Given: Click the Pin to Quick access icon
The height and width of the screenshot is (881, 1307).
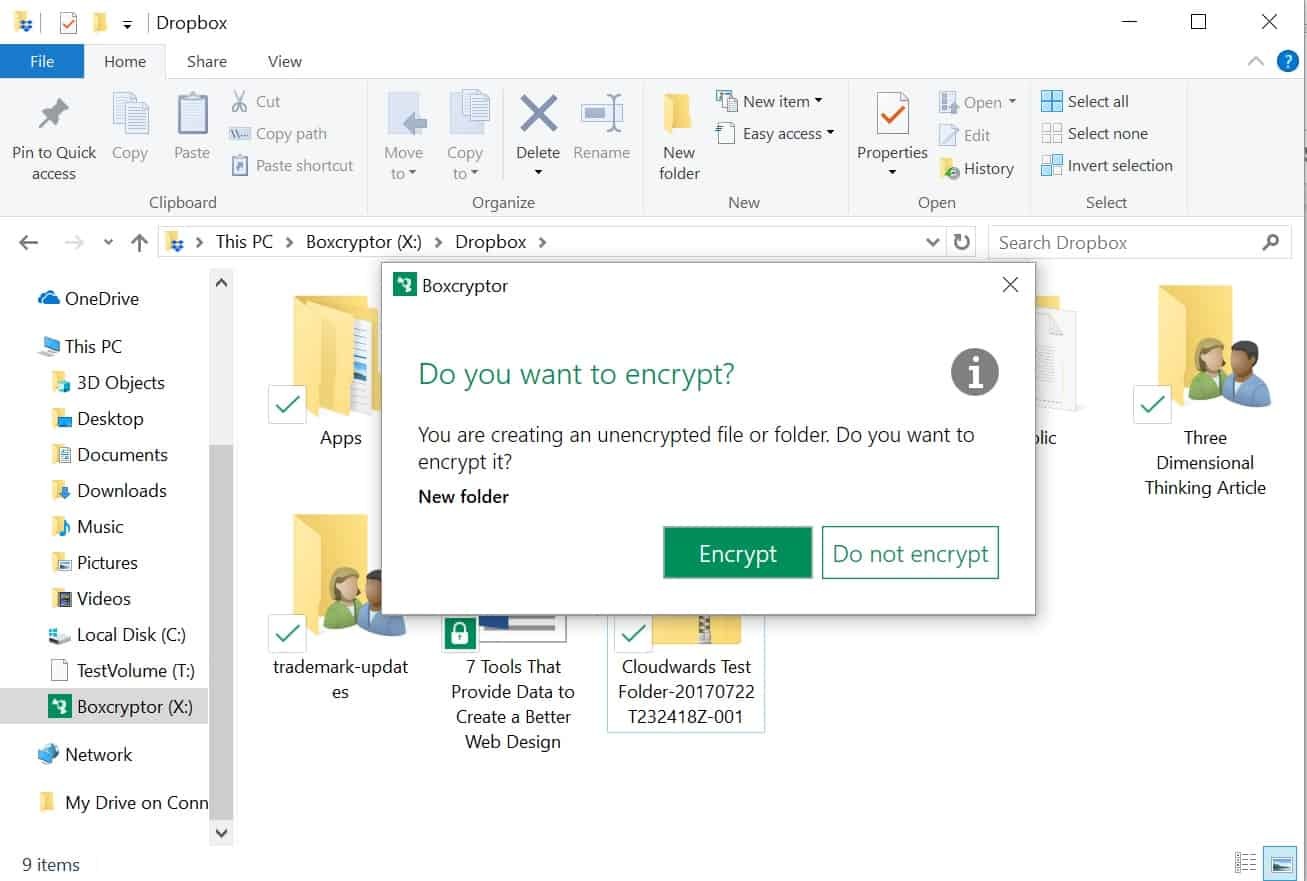Looking at the screenshot, I should click(54, 116).
